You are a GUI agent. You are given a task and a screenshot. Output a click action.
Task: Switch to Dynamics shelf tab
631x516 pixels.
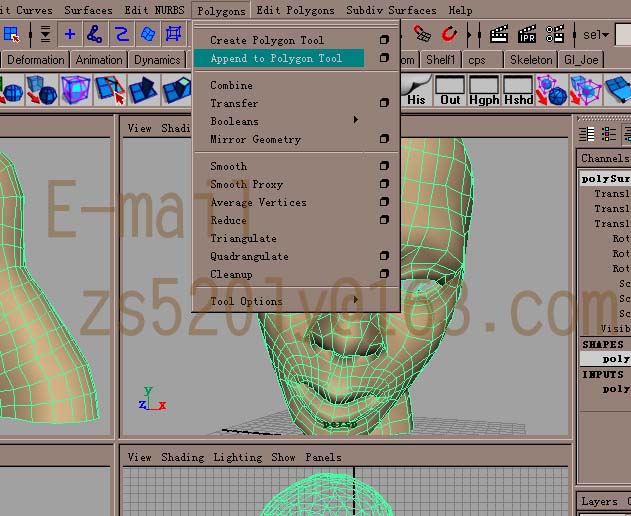157,60
